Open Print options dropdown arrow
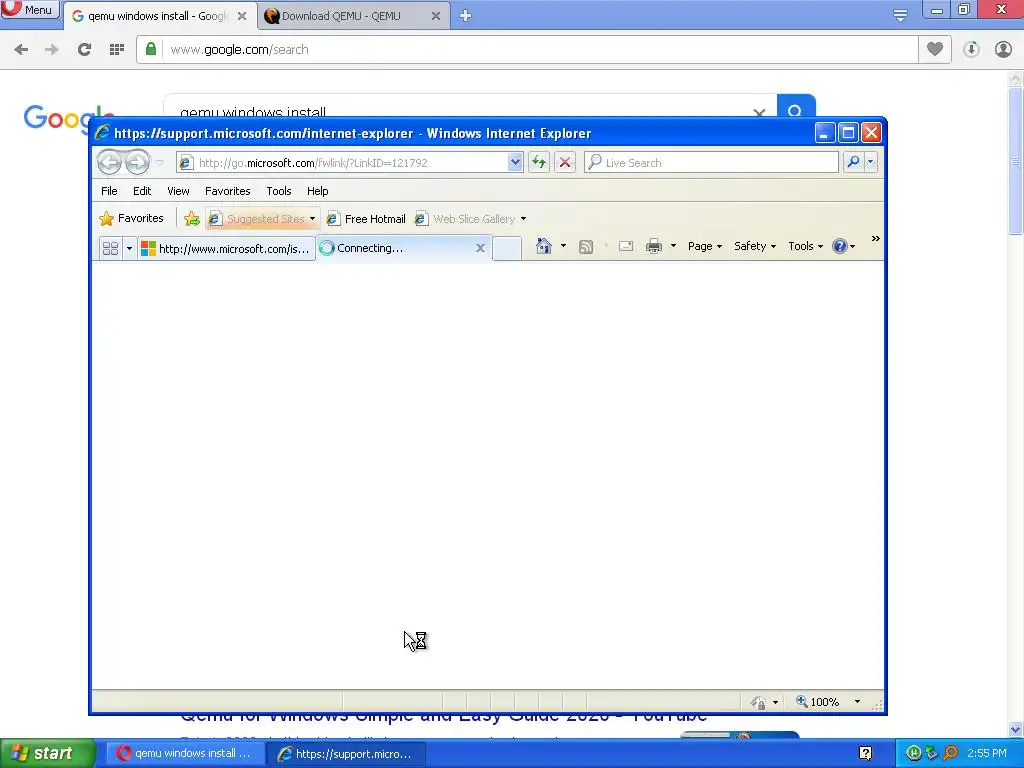The image size is (1024, 768). (x=673, y=246)
